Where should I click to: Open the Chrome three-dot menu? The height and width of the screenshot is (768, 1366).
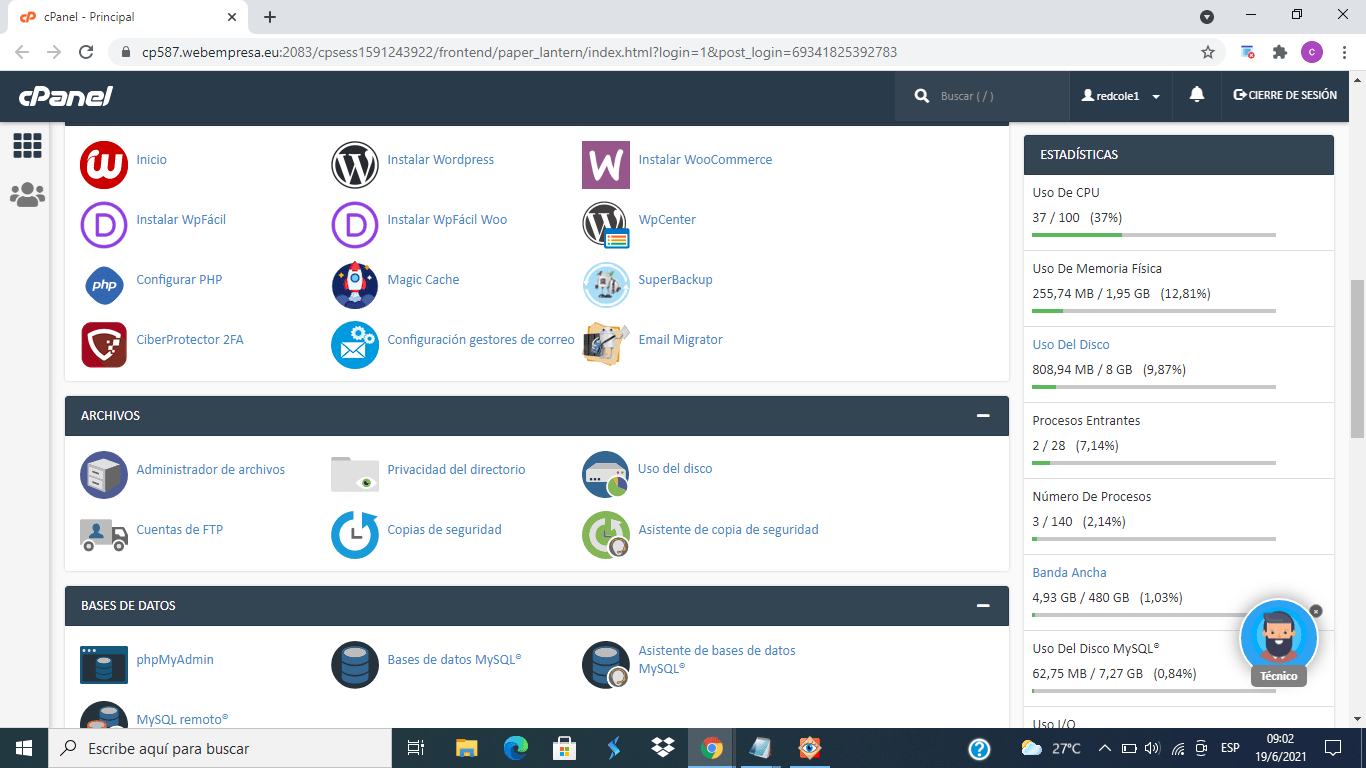(x=1344, y=52)
